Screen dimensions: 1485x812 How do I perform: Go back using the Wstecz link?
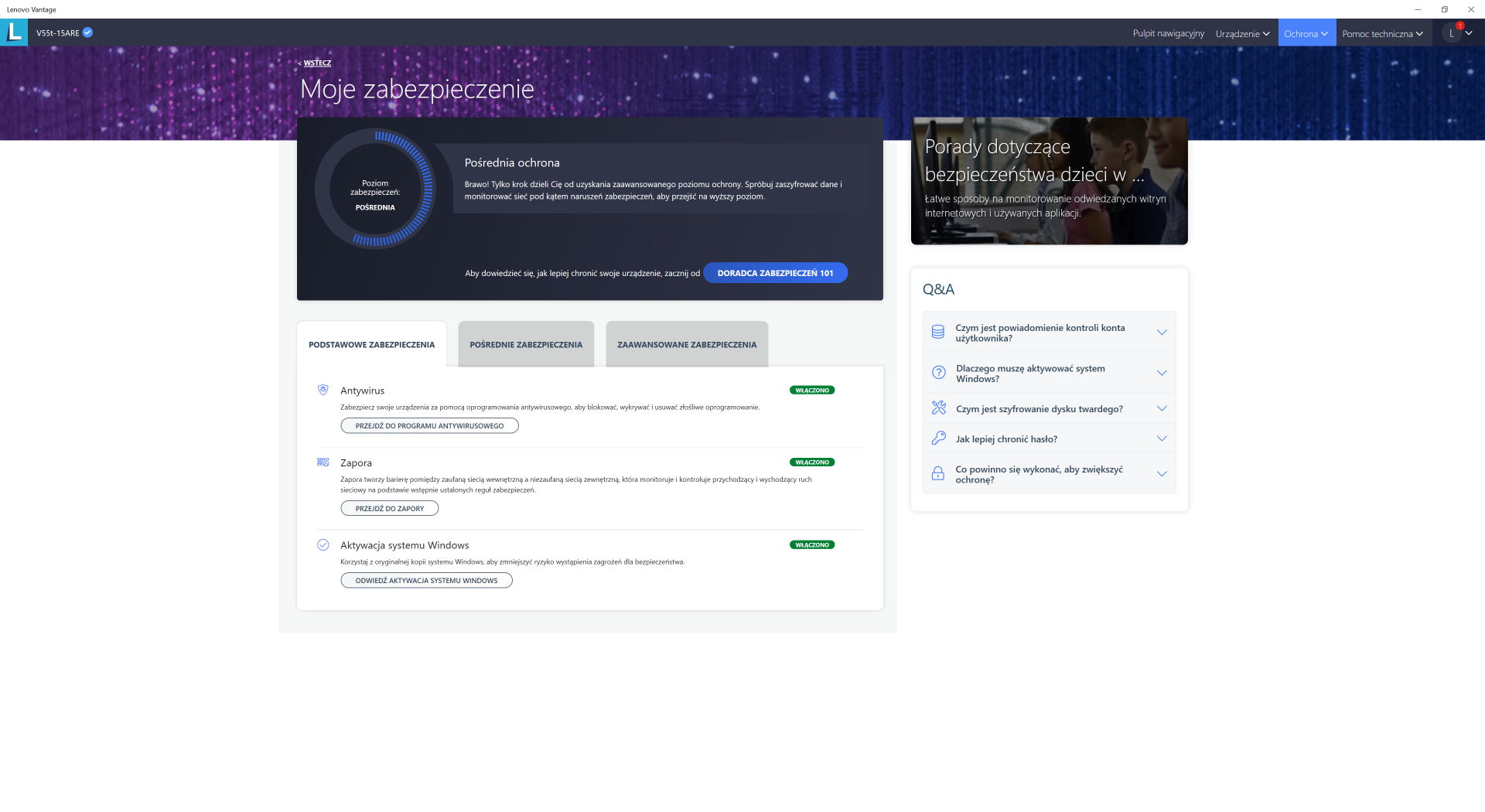pyautogui.click(x=316, y=63)
